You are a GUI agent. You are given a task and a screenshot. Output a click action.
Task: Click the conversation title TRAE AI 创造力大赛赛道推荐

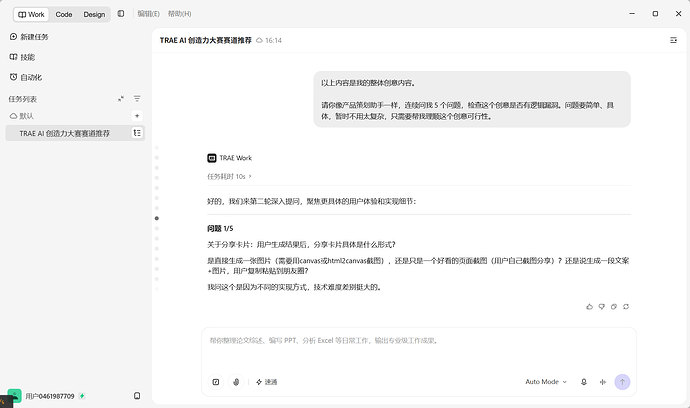[x=206, y=40]
